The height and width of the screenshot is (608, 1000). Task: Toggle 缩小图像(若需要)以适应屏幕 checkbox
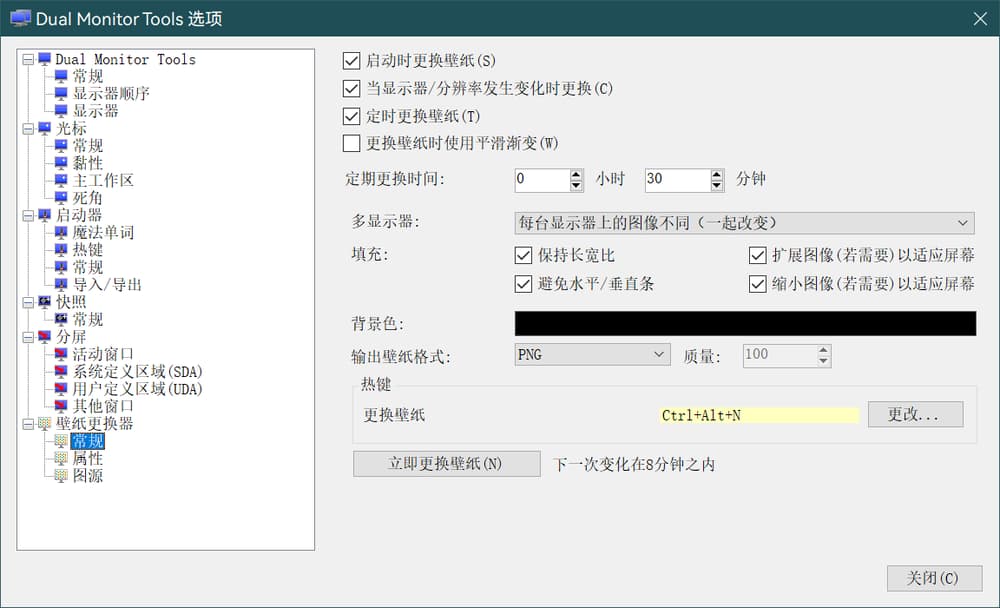(x=758, y=284)
